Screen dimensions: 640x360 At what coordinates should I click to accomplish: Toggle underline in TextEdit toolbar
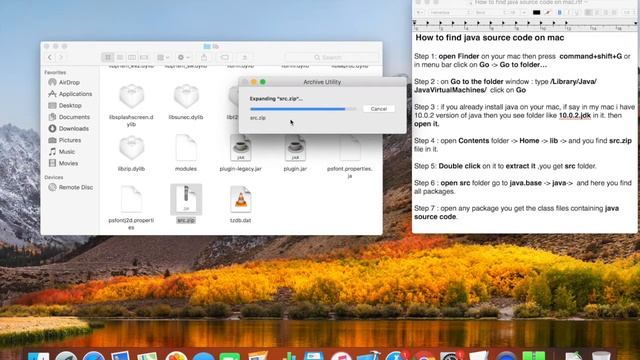coord(577,13)
